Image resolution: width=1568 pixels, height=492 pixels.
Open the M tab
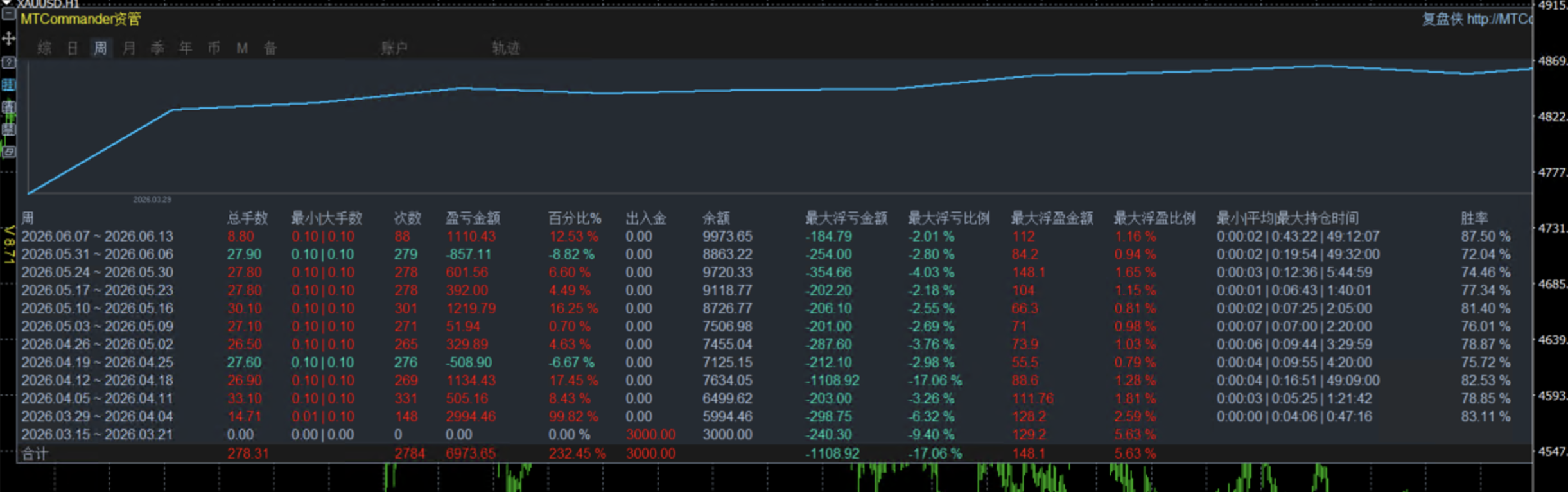tap(242, 48)
